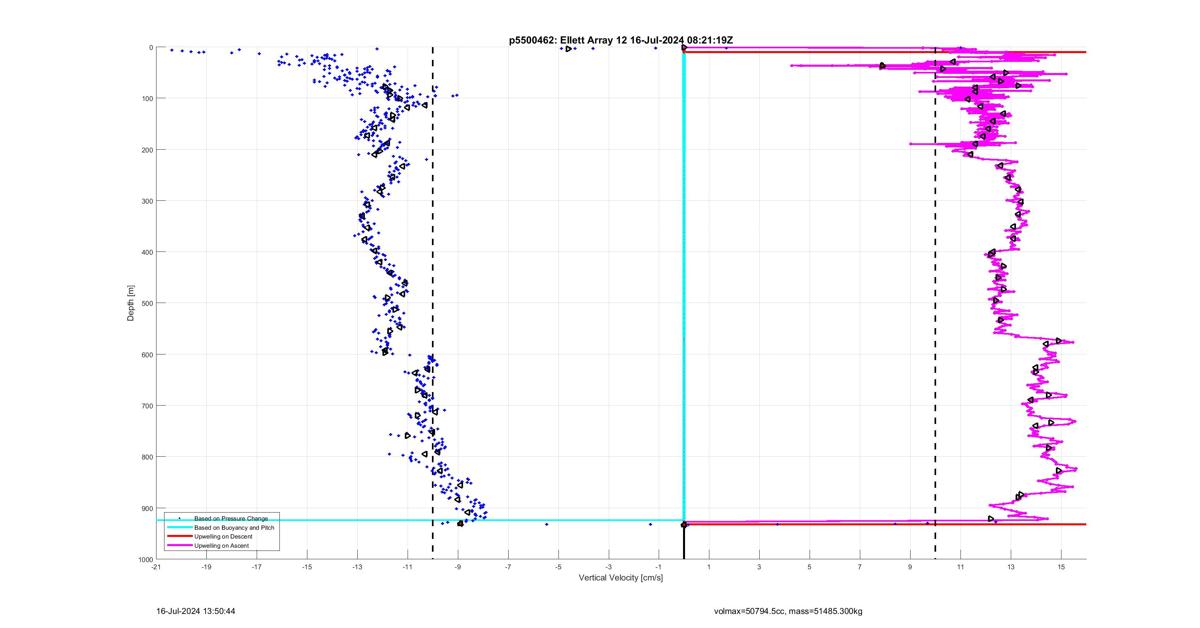The width and height of the screenshot is (1200, 628).
Task: Click the x-axis tick label '-15'
Action: [x=307, y=568]
